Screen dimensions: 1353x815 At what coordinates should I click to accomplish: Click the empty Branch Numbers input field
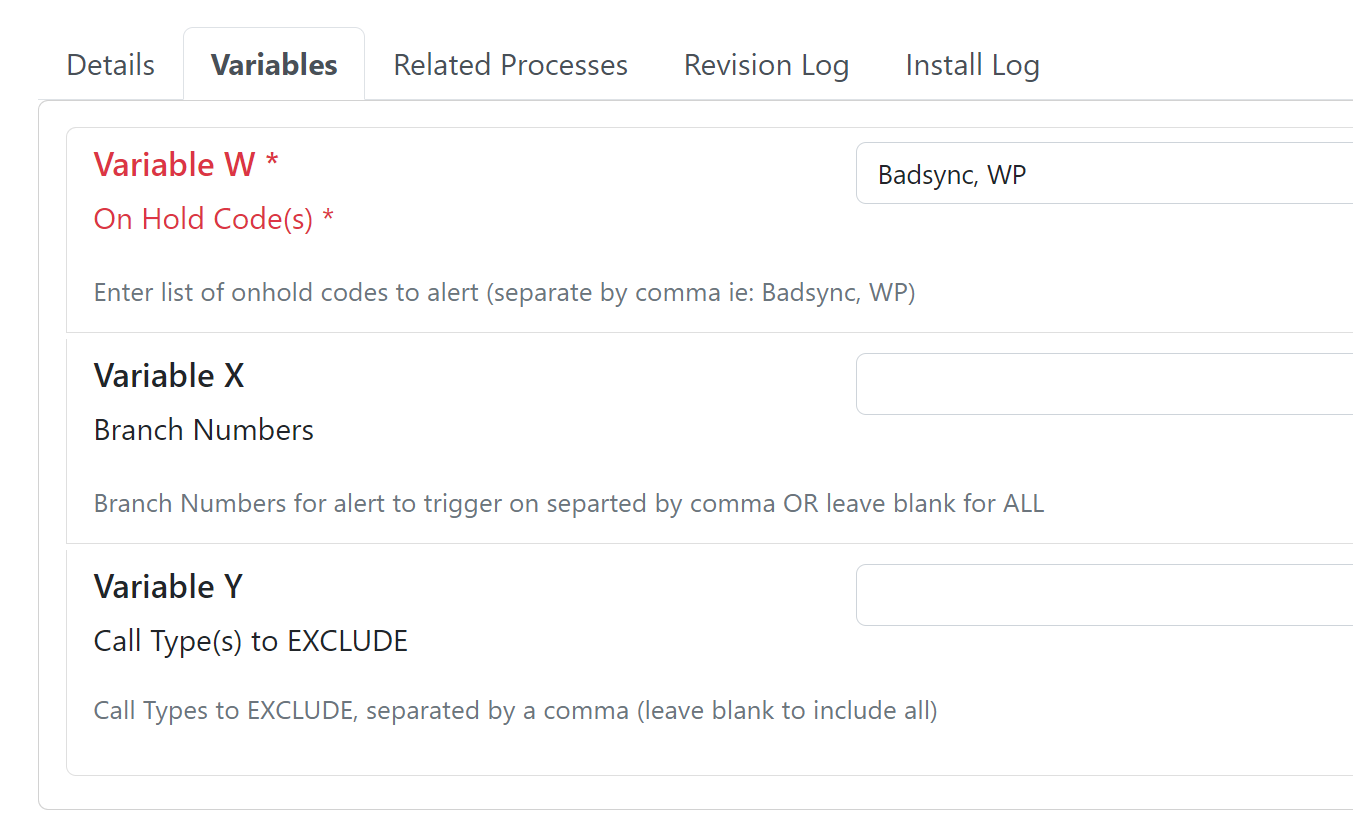pos(1104,384)
